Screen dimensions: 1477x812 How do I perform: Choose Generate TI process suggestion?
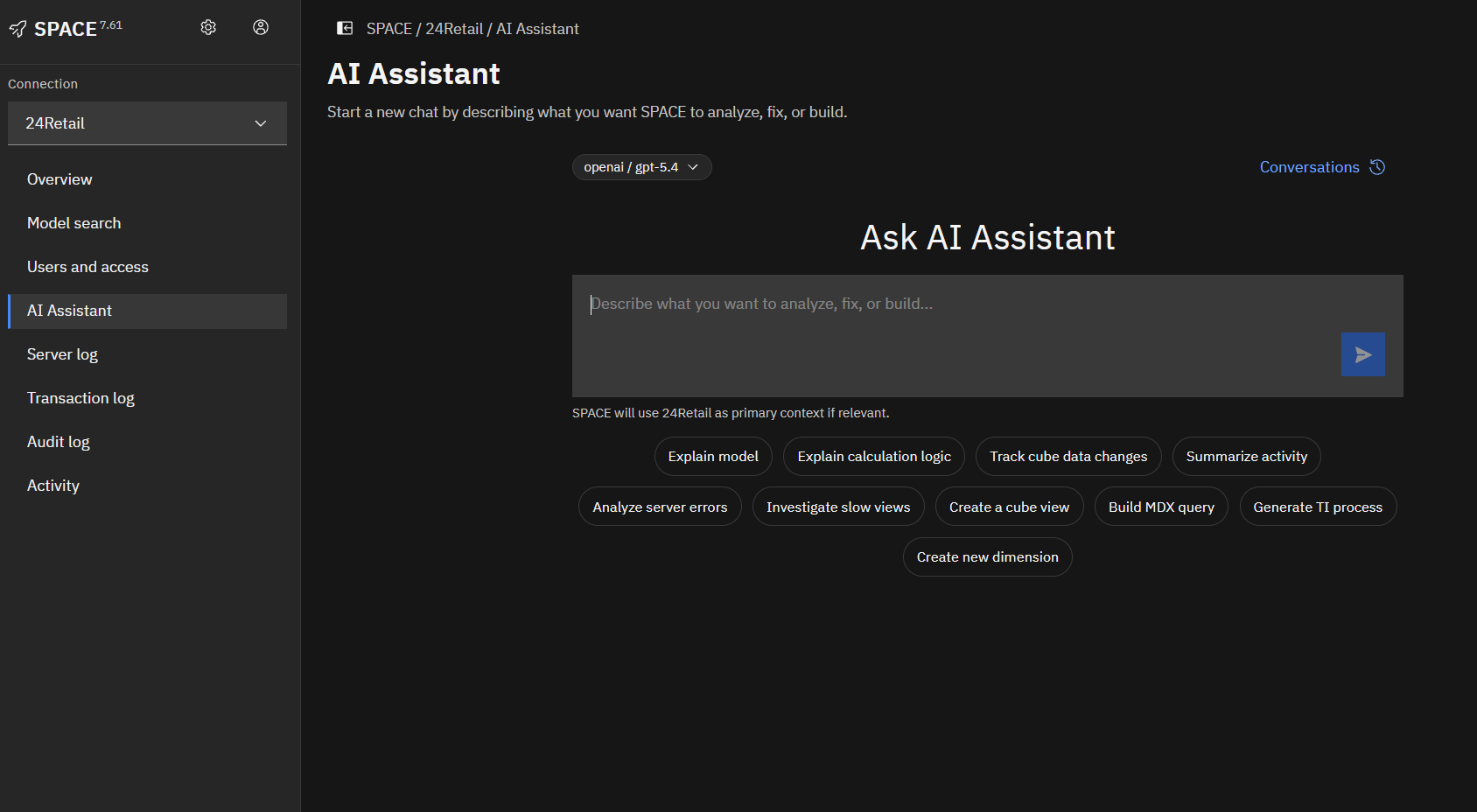[x=1318, y=507]
